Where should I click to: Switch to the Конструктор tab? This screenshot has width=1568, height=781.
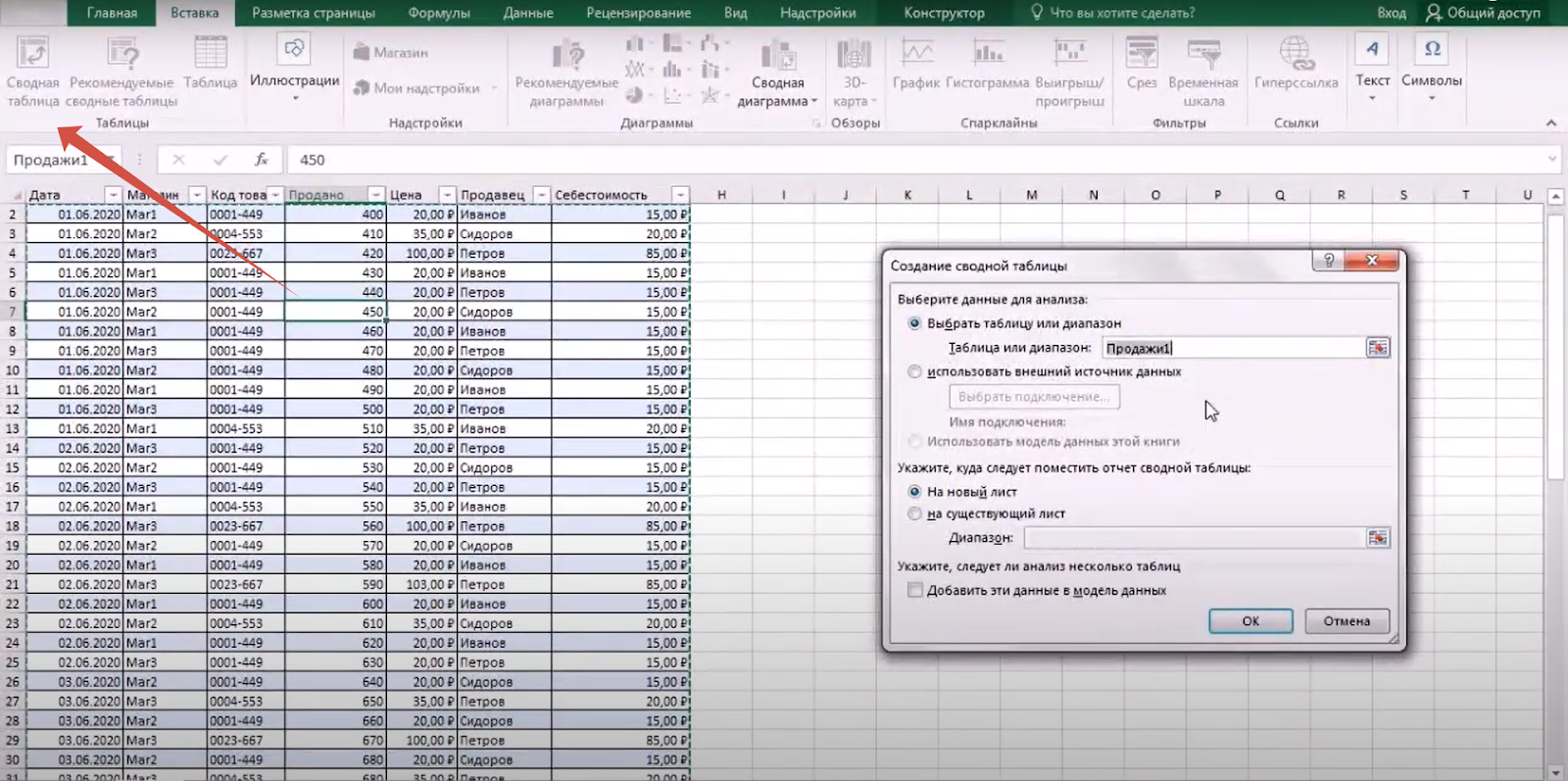pos(945,13)
